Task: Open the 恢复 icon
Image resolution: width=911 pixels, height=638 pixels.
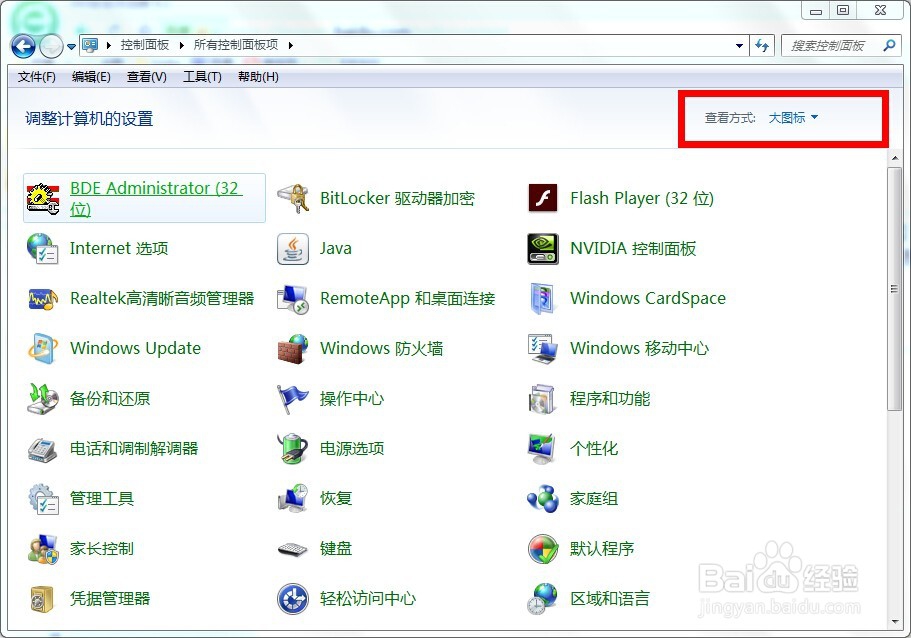Action: (x=293, y=499)
